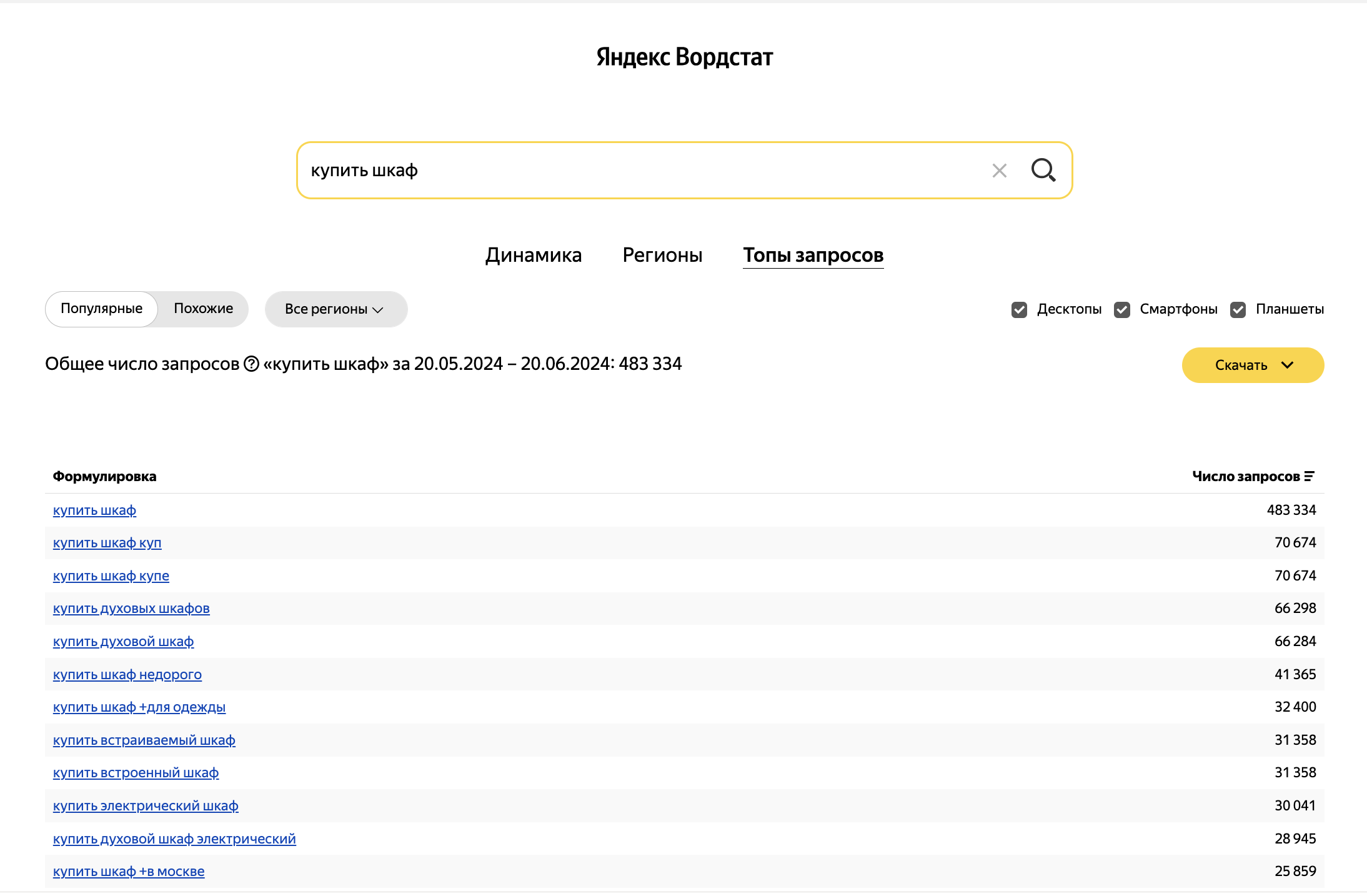This screenshot has height=896, width=1367.
Task: Switch to the Похожие toggle
Action: pos(203,309)
